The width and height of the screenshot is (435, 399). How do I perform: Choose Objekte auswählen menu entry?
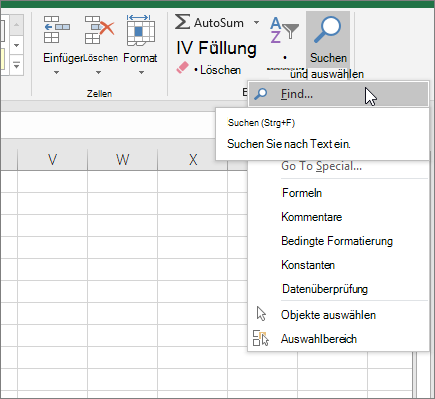click(338, 315)
